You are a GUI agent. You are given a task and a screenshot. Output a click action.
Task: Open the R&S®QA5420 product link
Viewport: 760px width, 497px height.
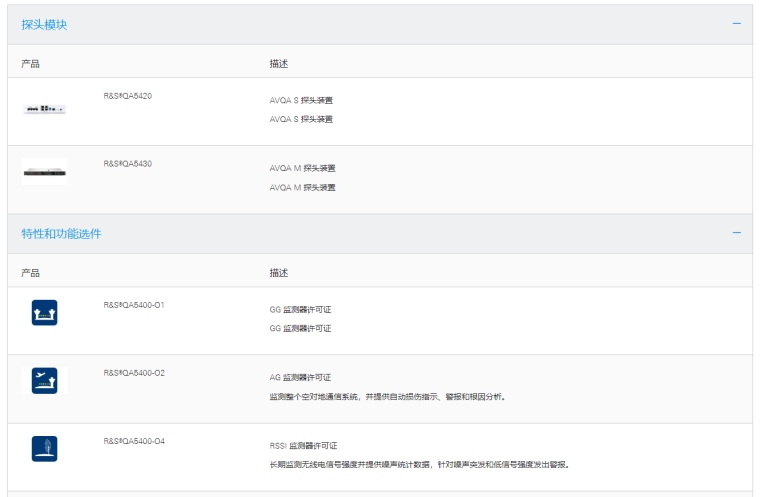pos(127,96)
